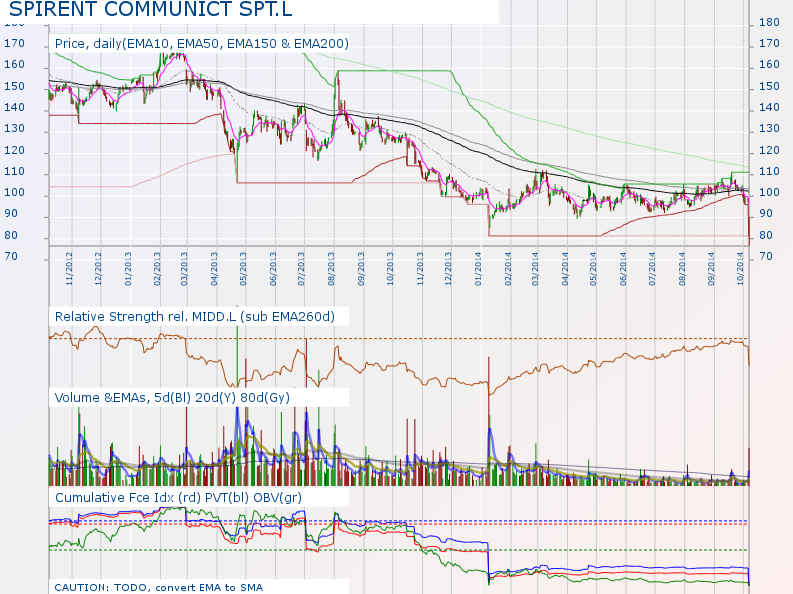Select the 10/2013 date axis label
793x594 pixels.
[390, 268]
